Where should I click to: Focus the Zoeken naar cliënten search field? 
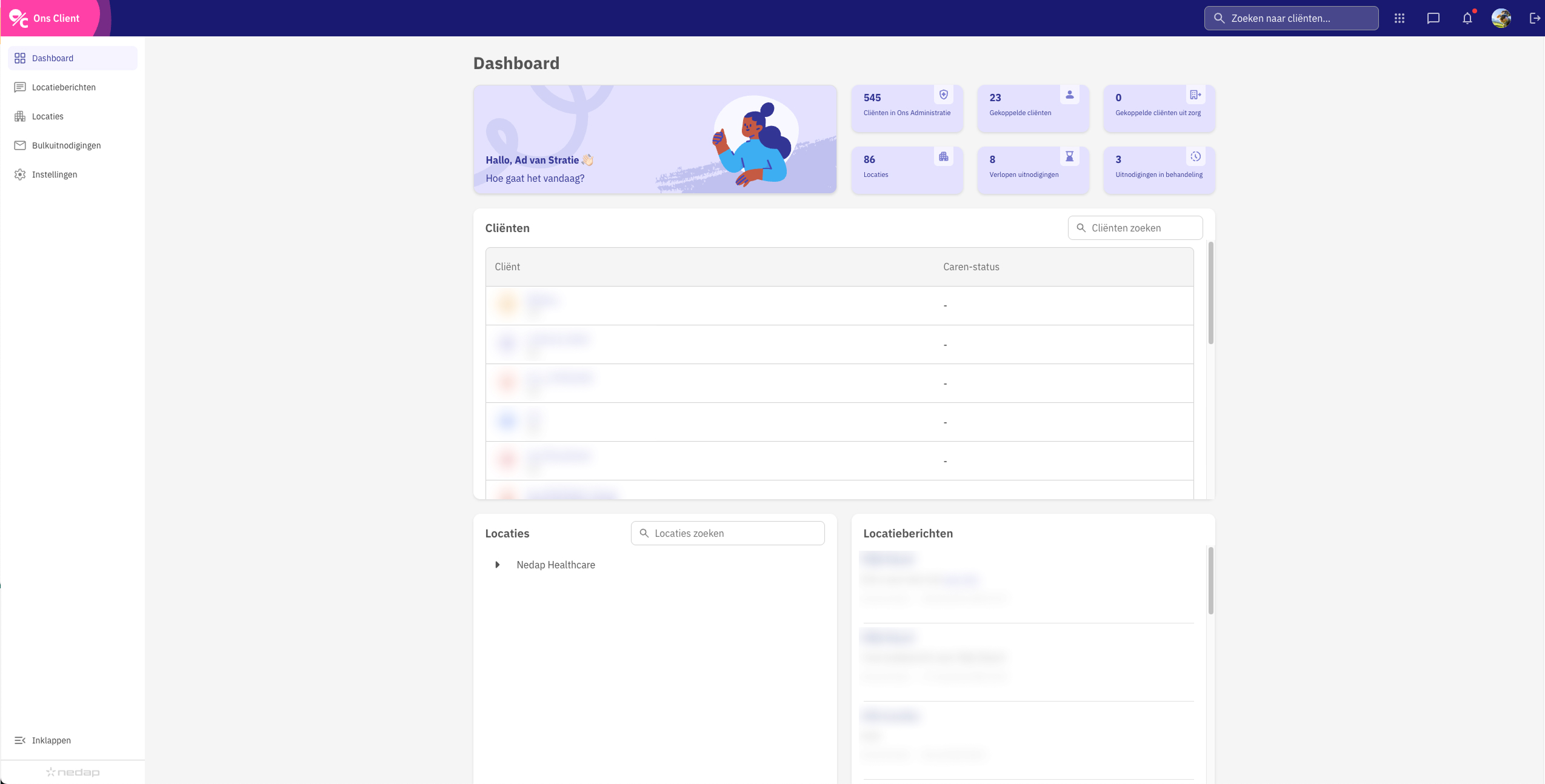pyautogui.click(x=1291, y=18)
